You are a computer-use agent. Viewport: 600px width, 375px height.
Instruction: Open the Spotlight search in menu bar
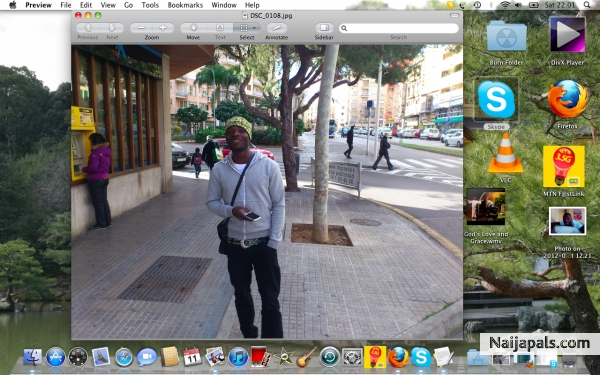(587, 5)
